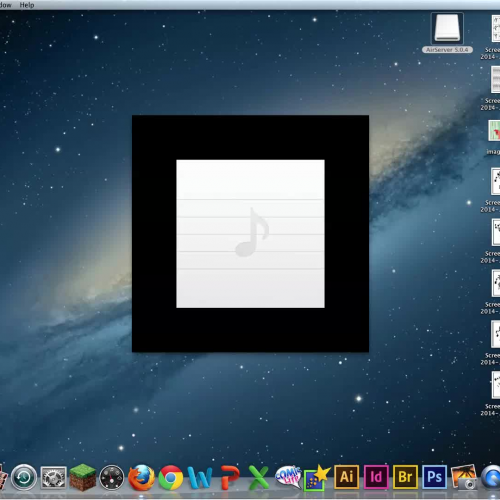Open the Help menu
Screen dimensions: 500x500
pyautogui.click(x=27, y=5)
